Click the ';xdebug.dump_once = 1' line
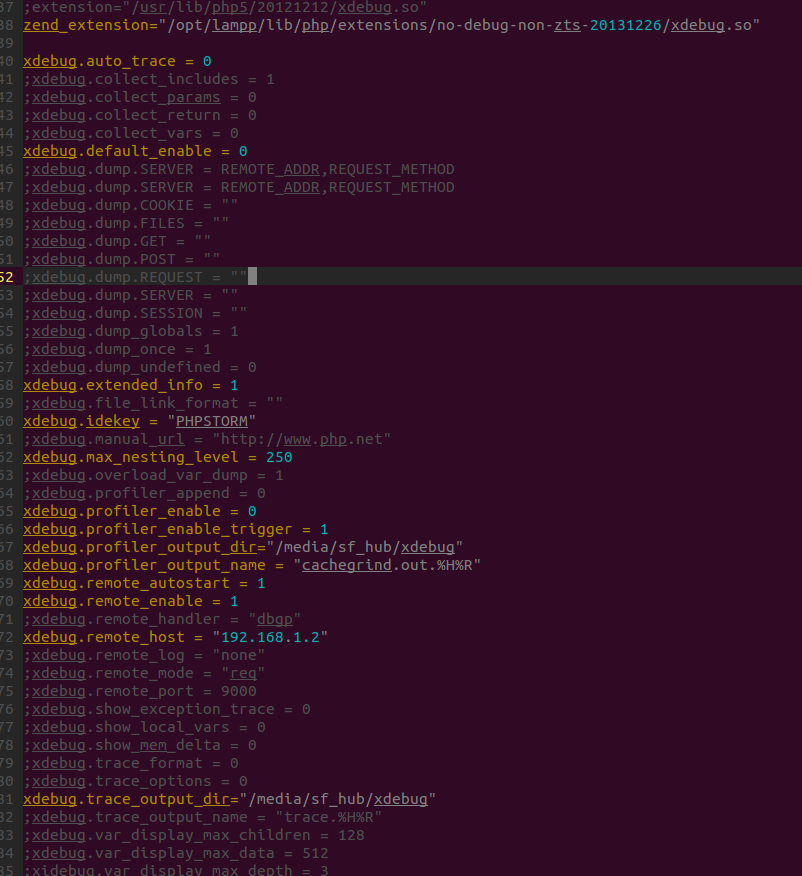 (x=118, y=349)
